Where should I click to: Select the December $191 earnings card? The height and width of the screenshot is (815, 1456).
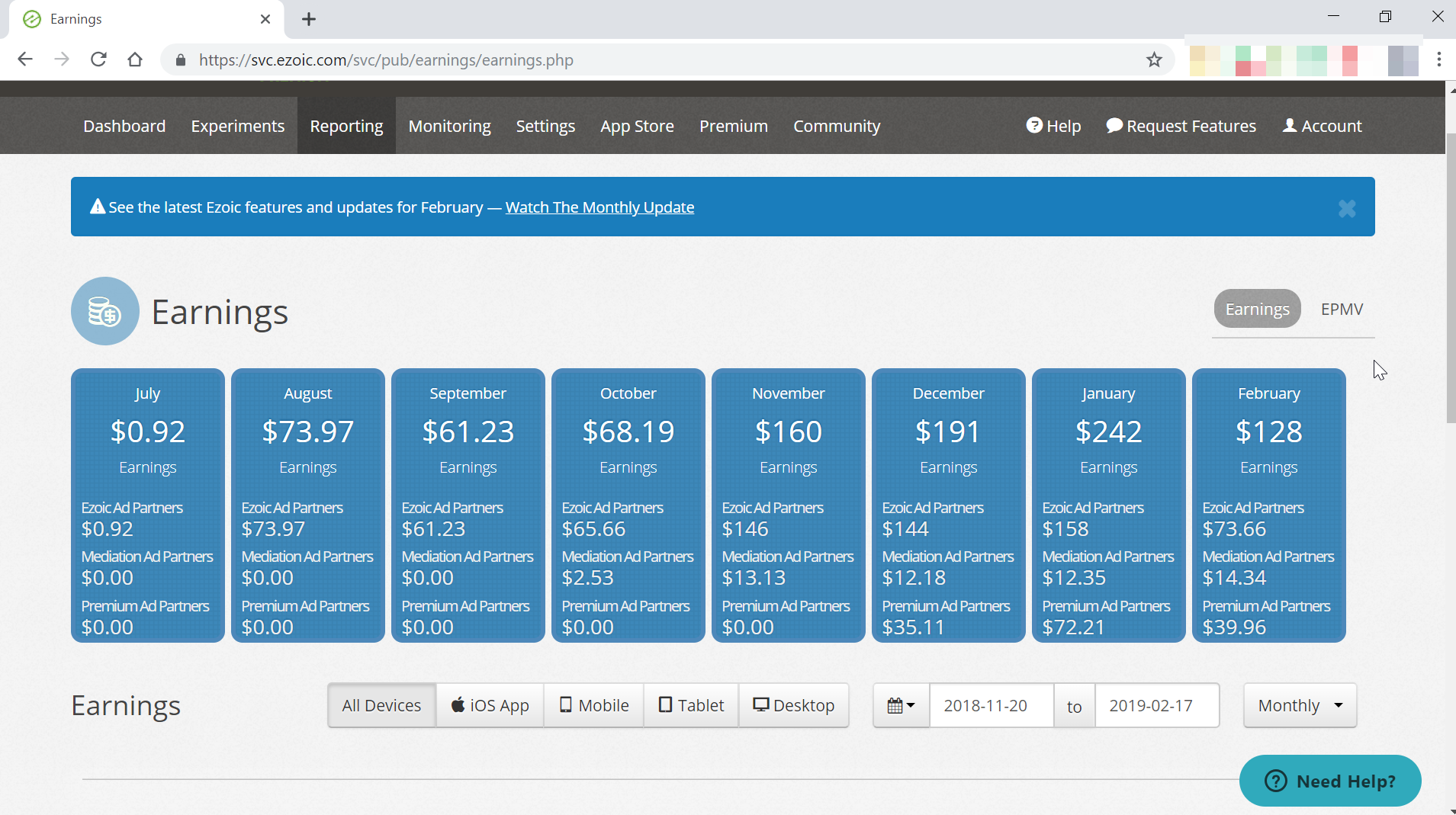tap(949, 505)
